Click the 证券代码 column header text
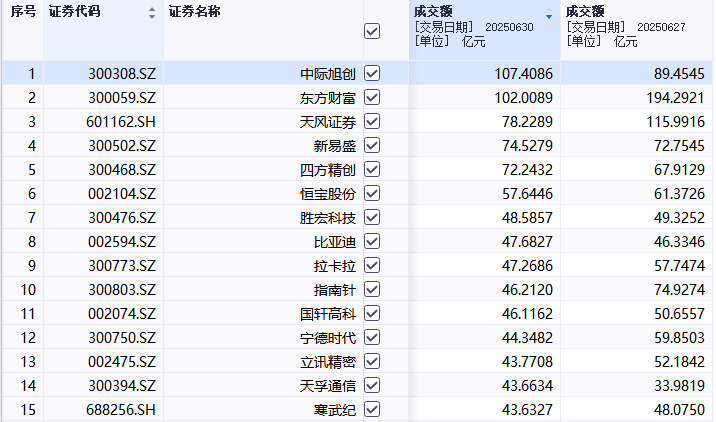 tap(74, 11)
